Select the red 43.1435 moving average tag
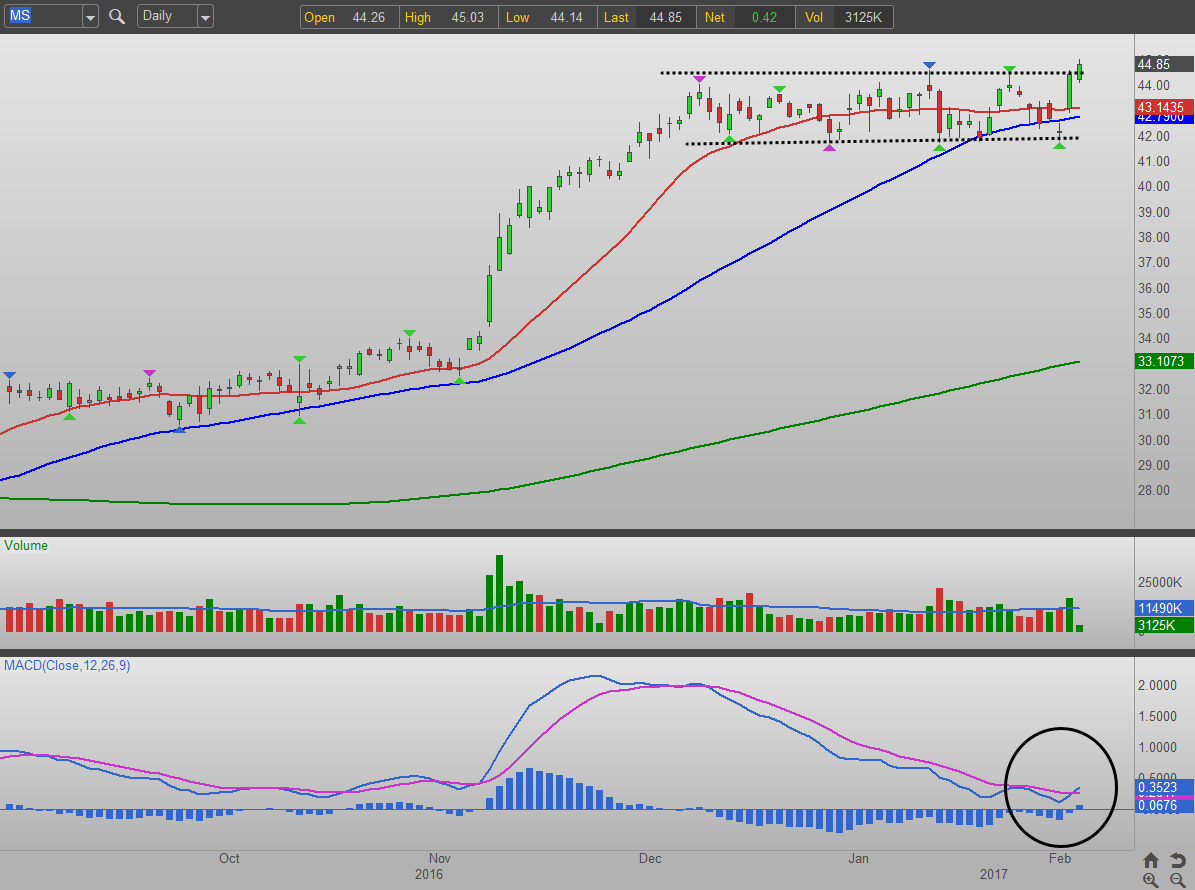 point(1163,106)
